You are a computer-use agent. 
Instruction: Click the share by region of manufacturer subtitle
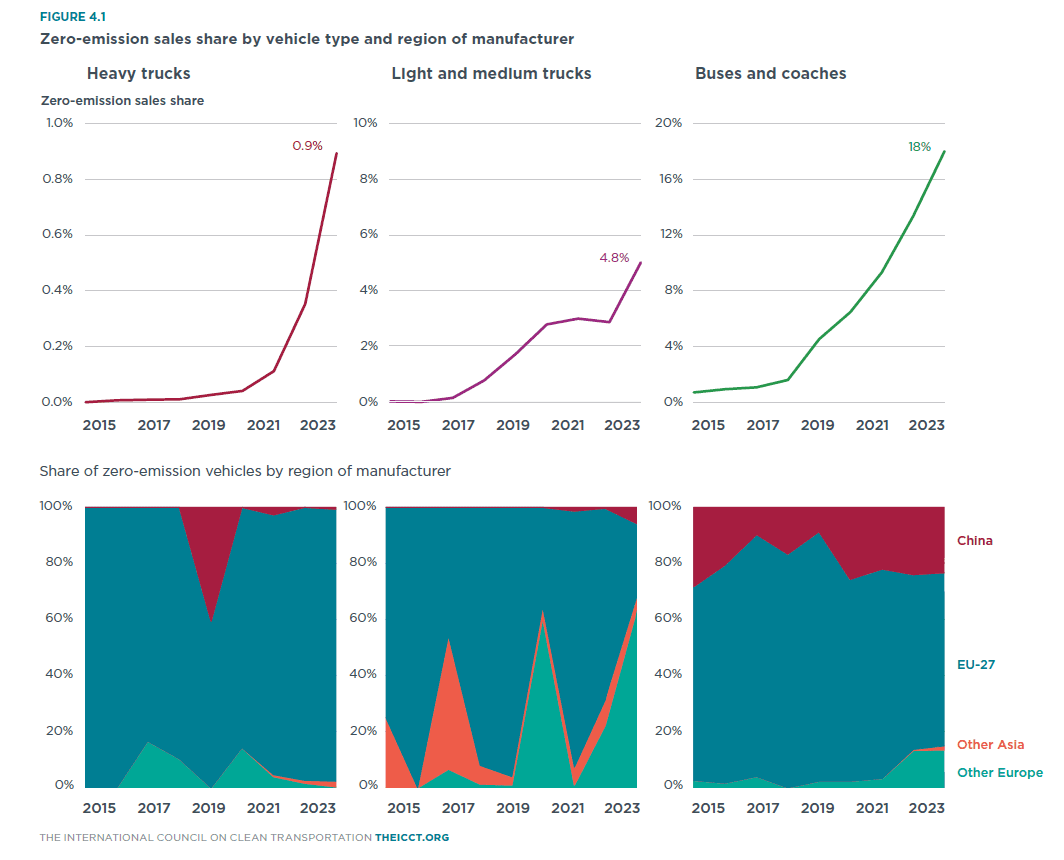(x=244, y=470)
